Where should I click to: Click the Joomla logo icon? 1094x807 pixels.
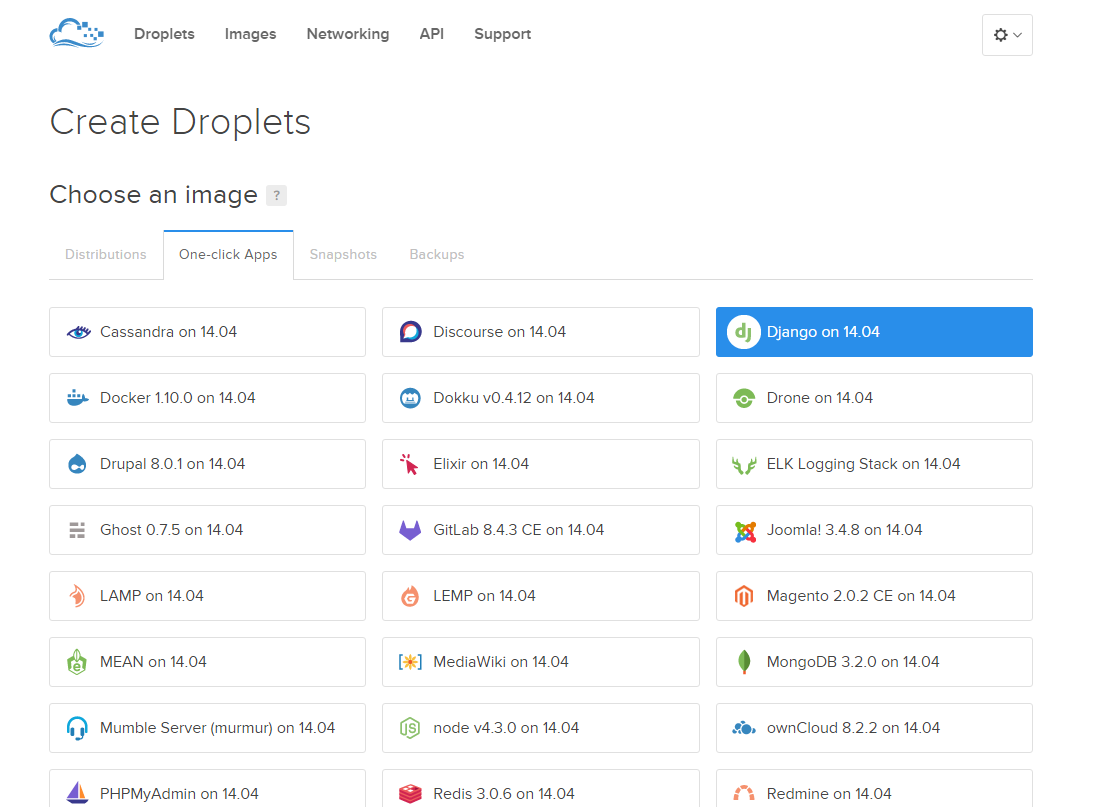point(744,531)
